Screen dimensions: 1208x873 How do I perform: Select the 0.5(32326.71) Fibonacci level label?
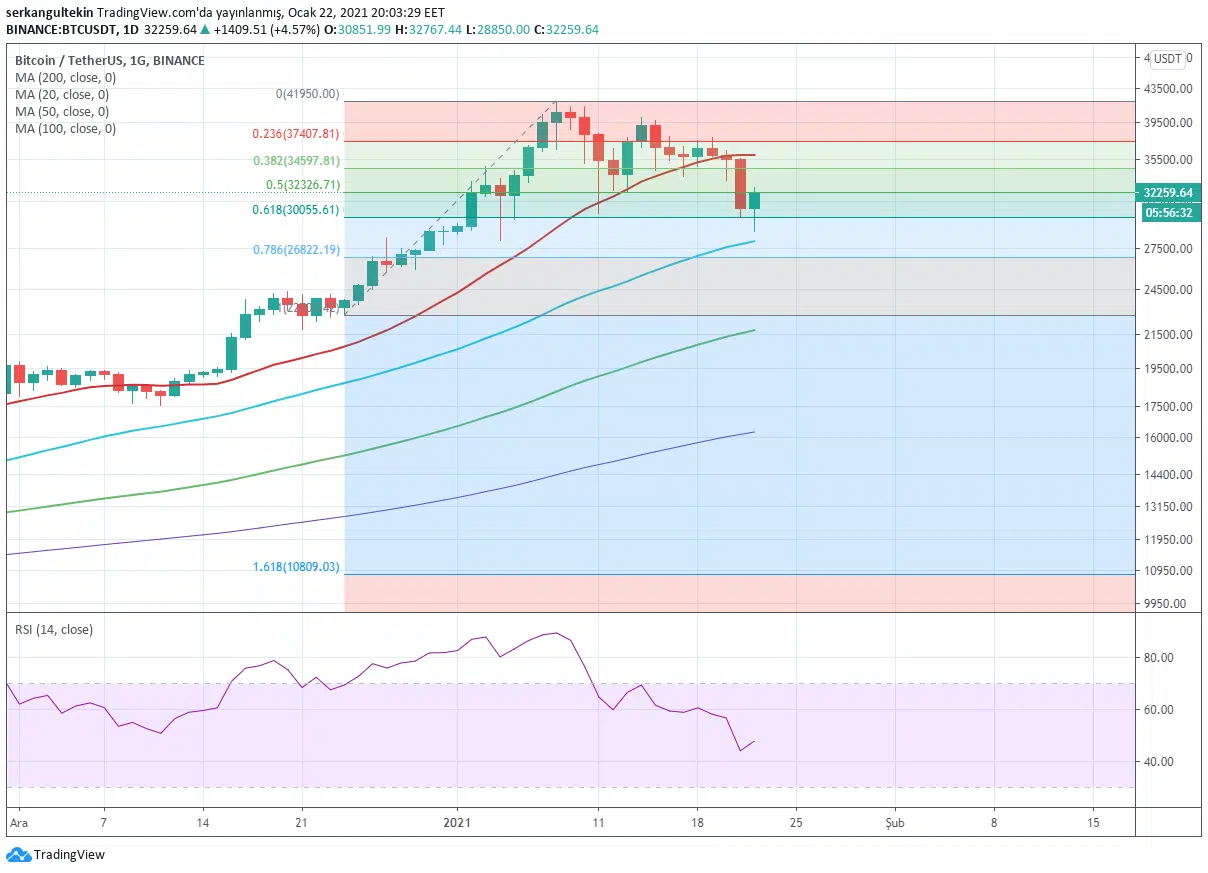coord(302,185)
